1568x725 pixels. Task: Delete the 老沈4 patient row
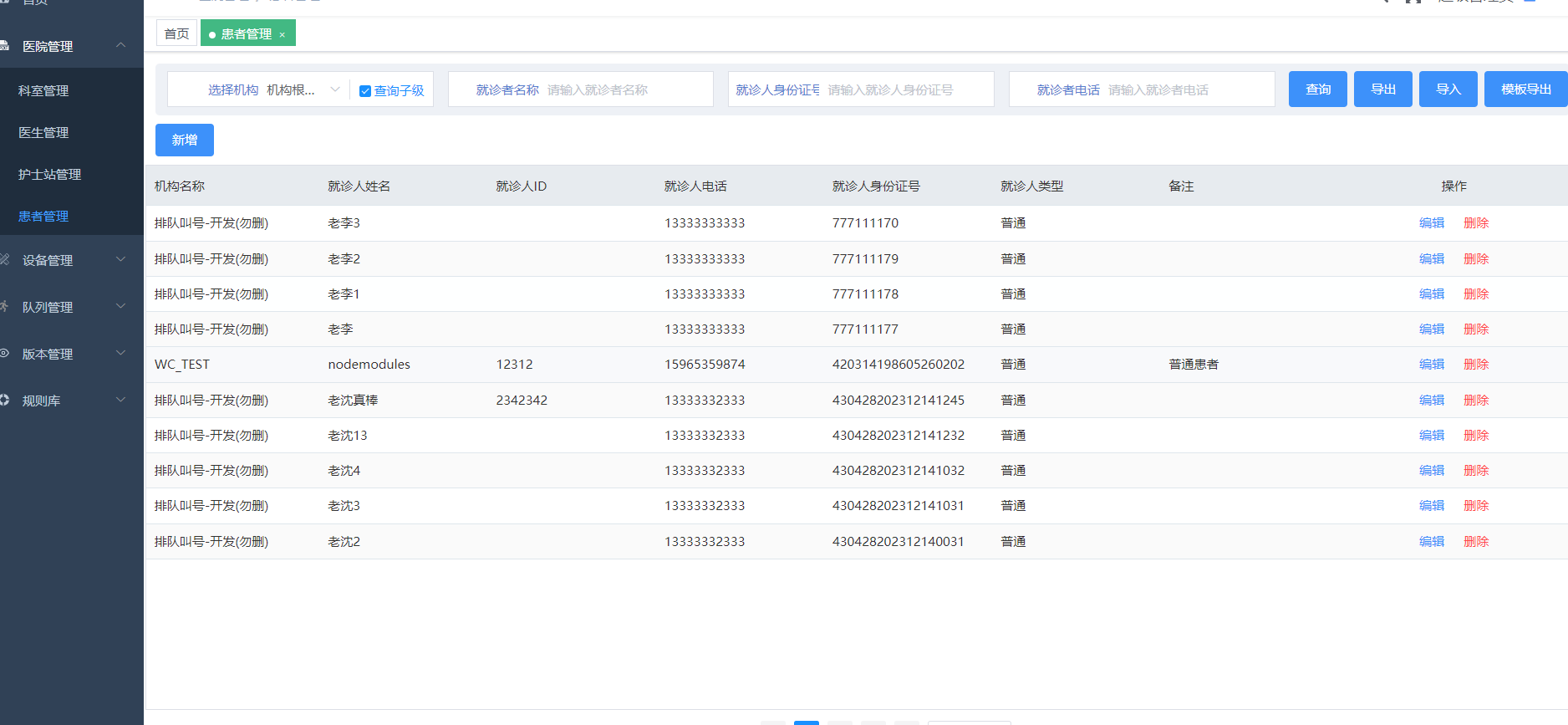1476,471
